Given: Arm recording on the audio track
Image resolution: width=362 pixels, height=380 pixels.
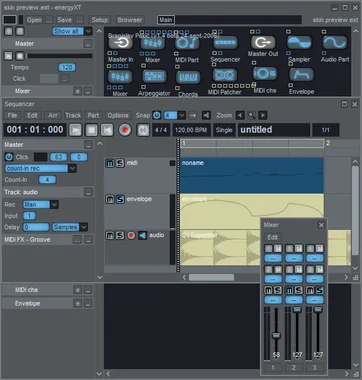Looking at the screenshot, I should [x=131, y=235].
